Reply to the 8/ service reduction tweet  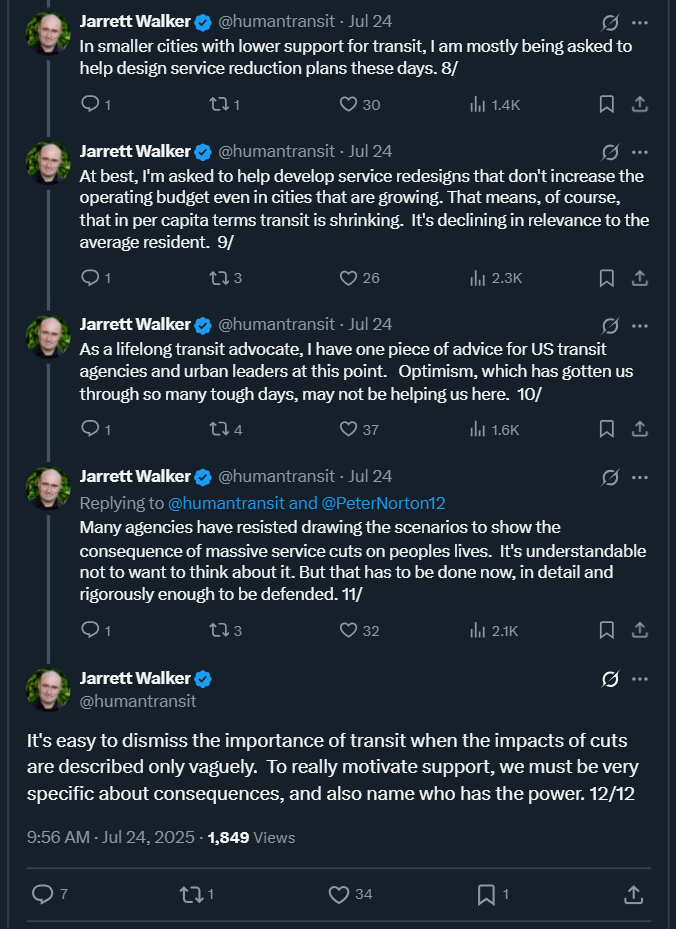pos(90,104)
